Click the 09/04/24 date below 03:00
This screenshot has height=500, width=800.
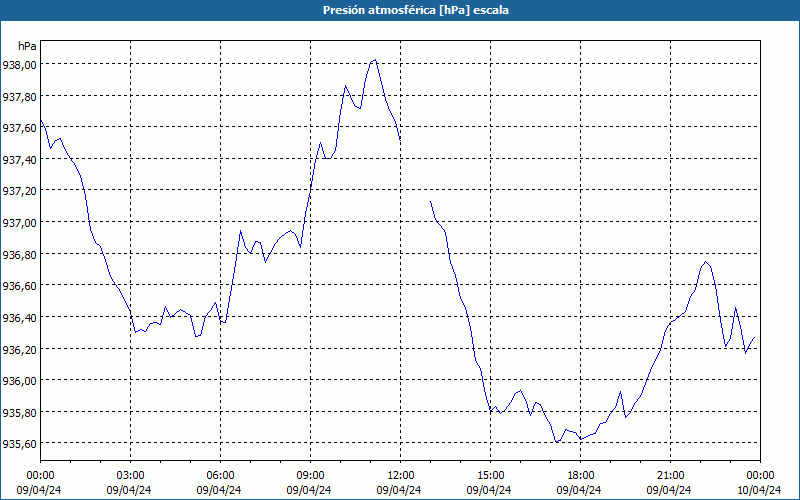click(129, 490)
